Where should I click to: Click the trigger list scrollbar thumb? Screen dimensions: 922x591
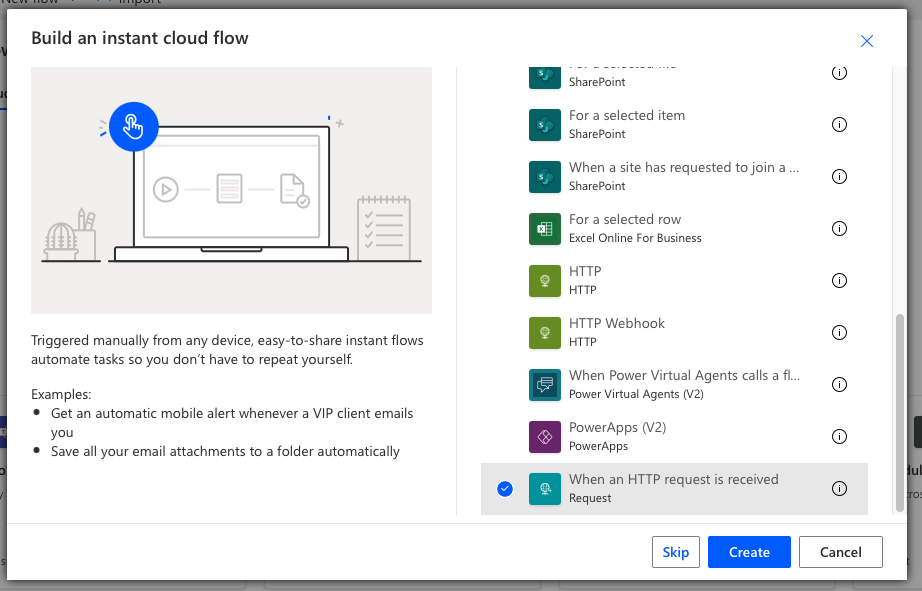pos(899,413)
